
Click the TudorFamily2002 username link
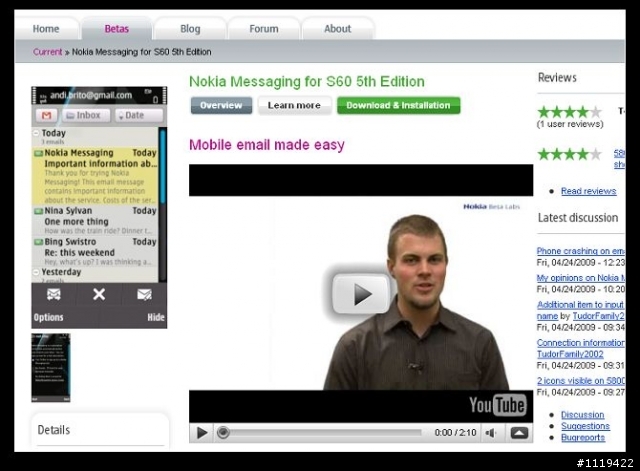click(x=570, y=354)
